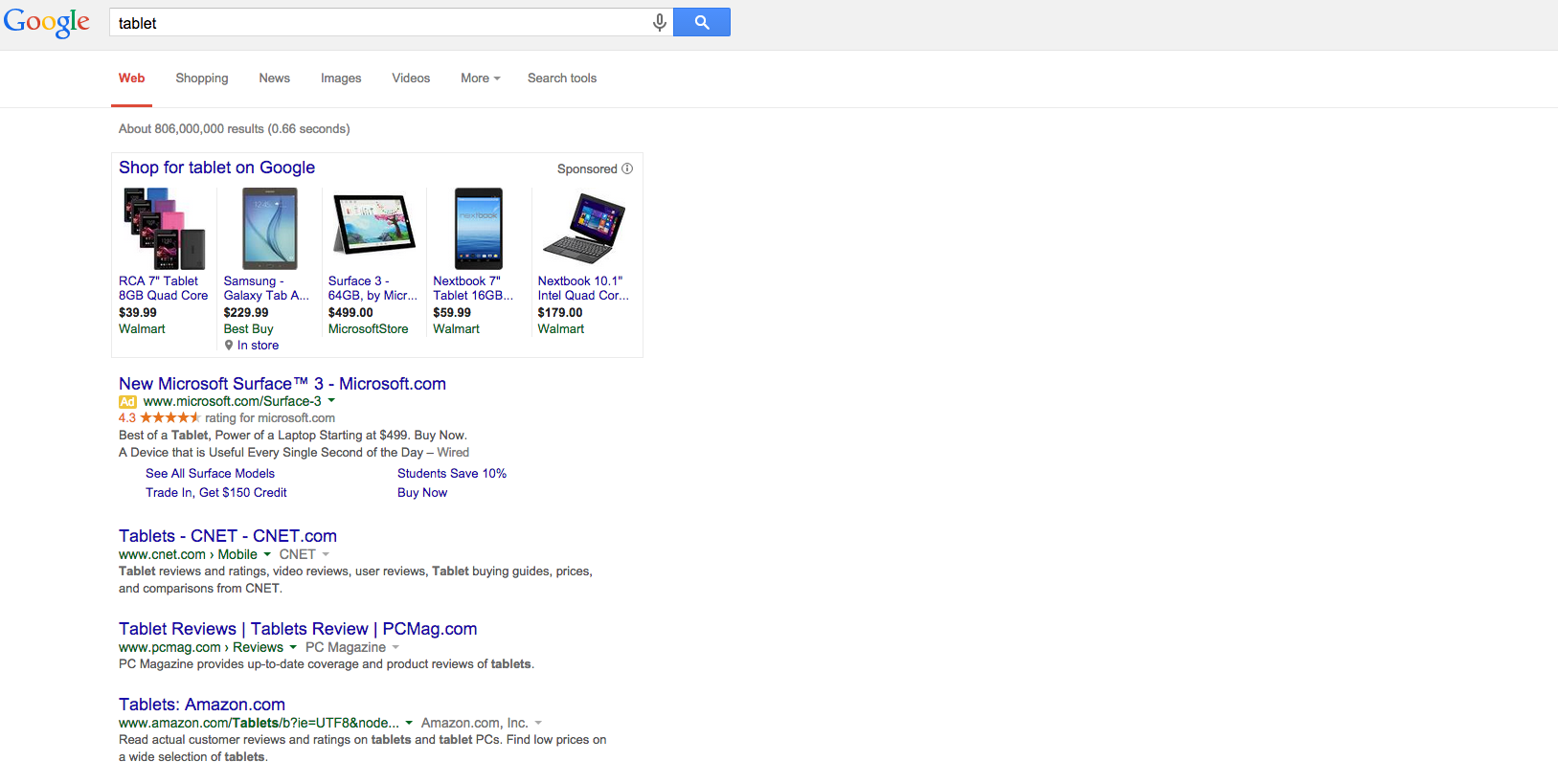Click the MicrosoftStore seller name

[369, 329]
